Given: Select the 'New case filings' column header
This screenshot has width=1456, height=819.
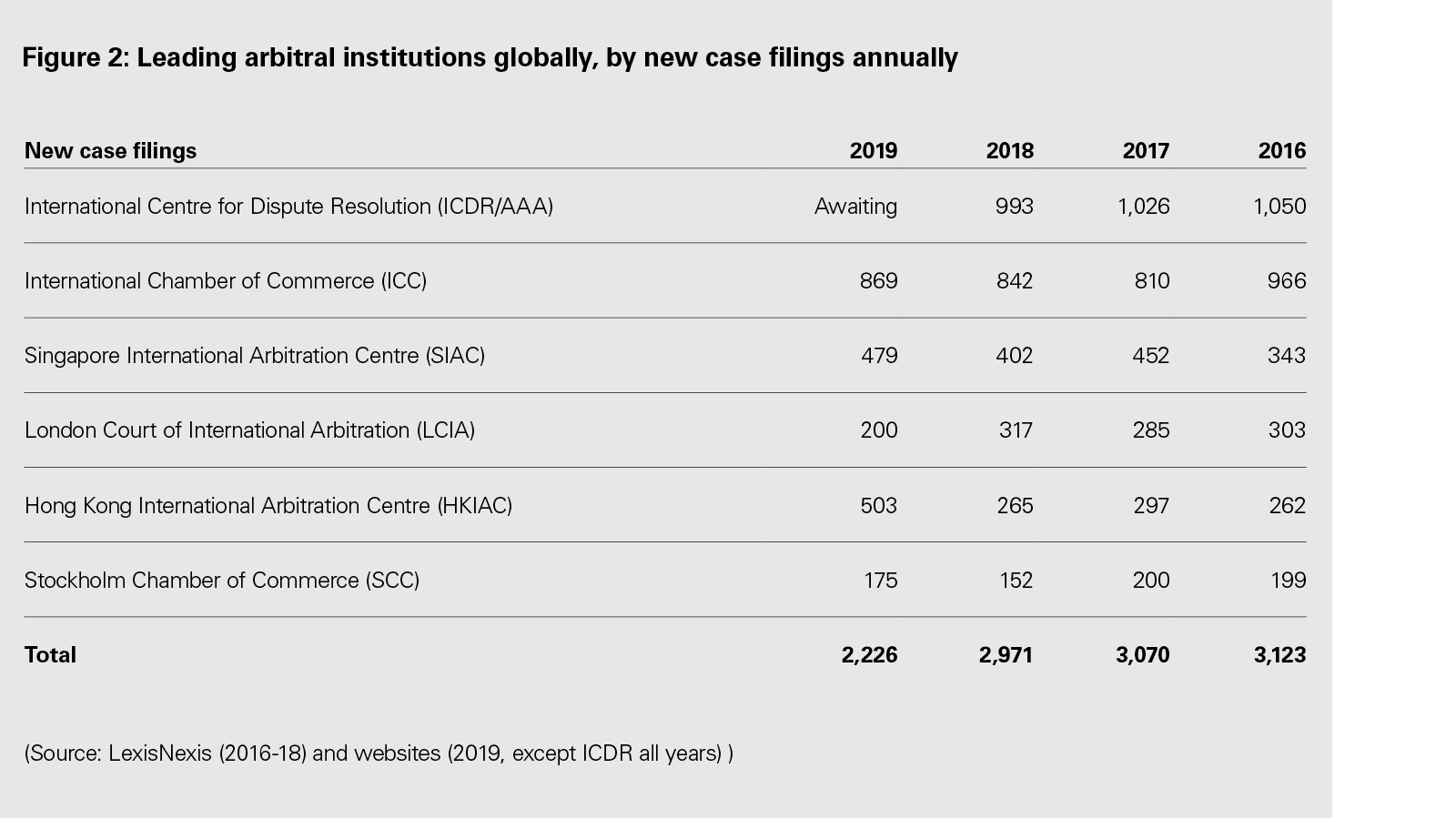Looking at the screenshot, I should [x=110, y=150].
